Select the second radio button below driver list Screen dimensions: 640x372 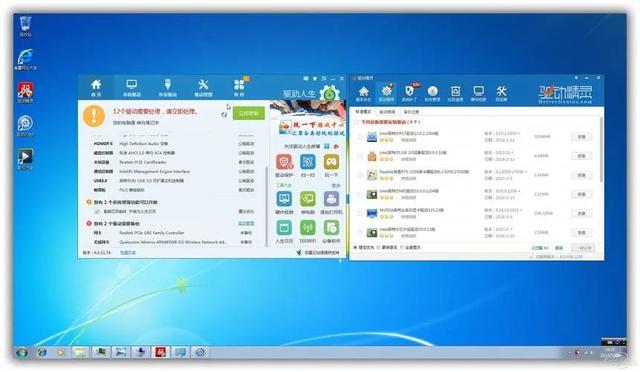point(379,247)
